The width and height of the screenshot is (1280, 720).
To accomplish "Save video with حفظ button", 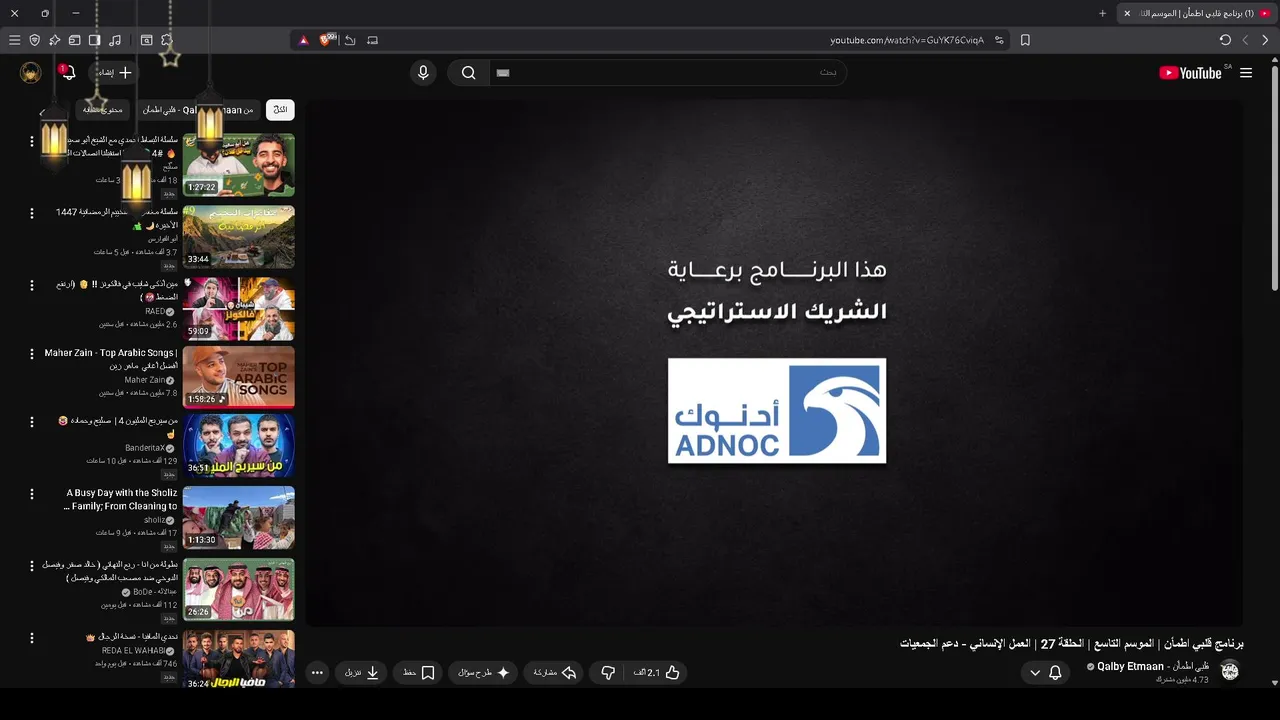I will point(419,673).
